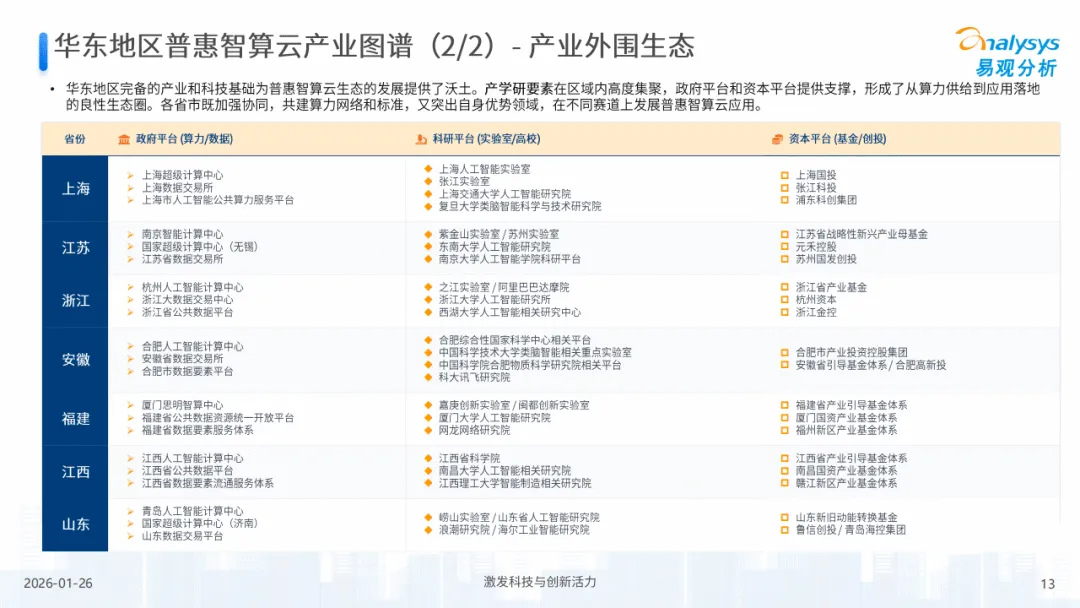Image resolution: width=1080 pixels, height=608 pixels.
Task: Click the 江苏 province row label
Action: click(75, 247)
